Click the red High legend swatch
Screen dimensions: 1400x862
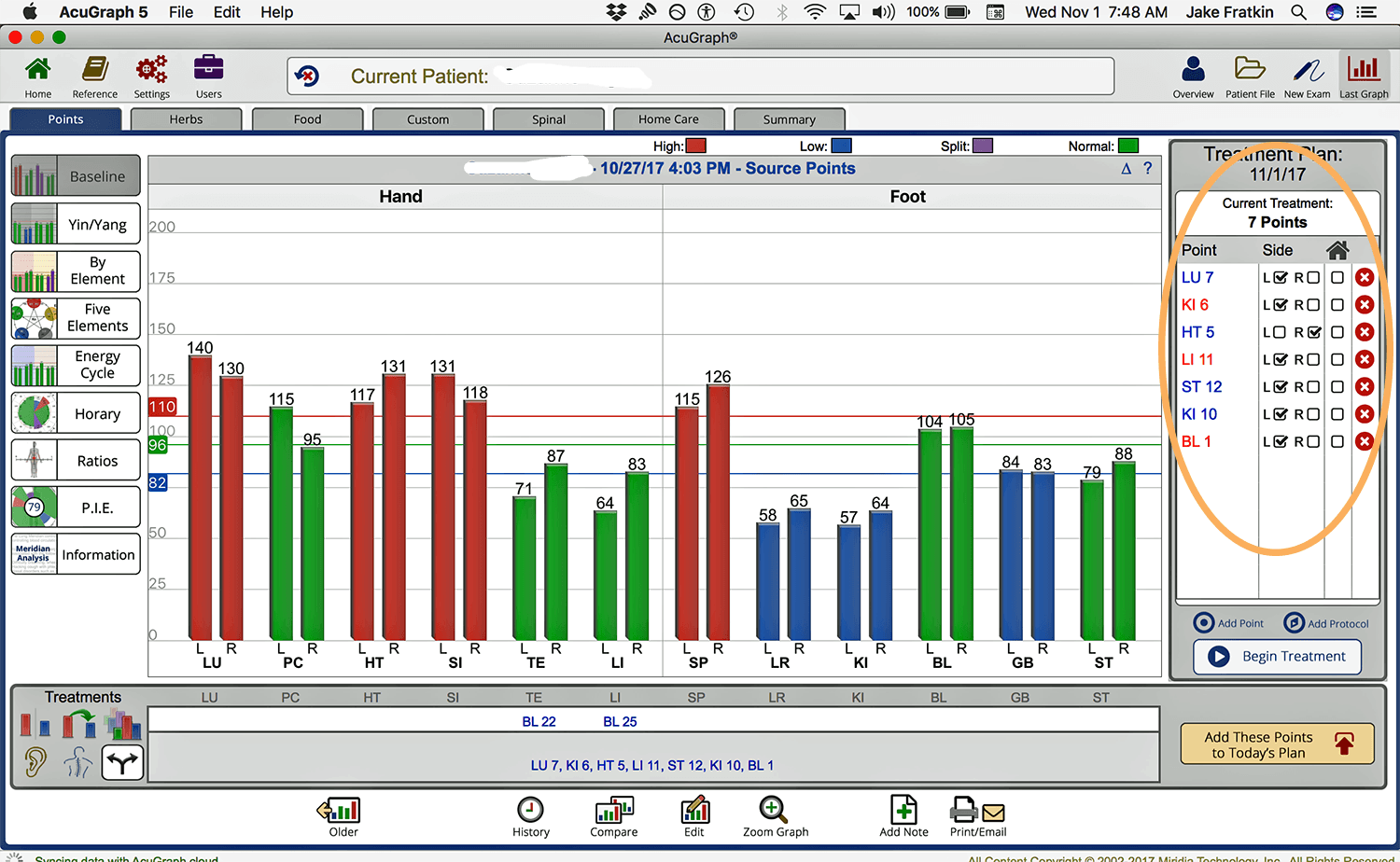point(696,146)
